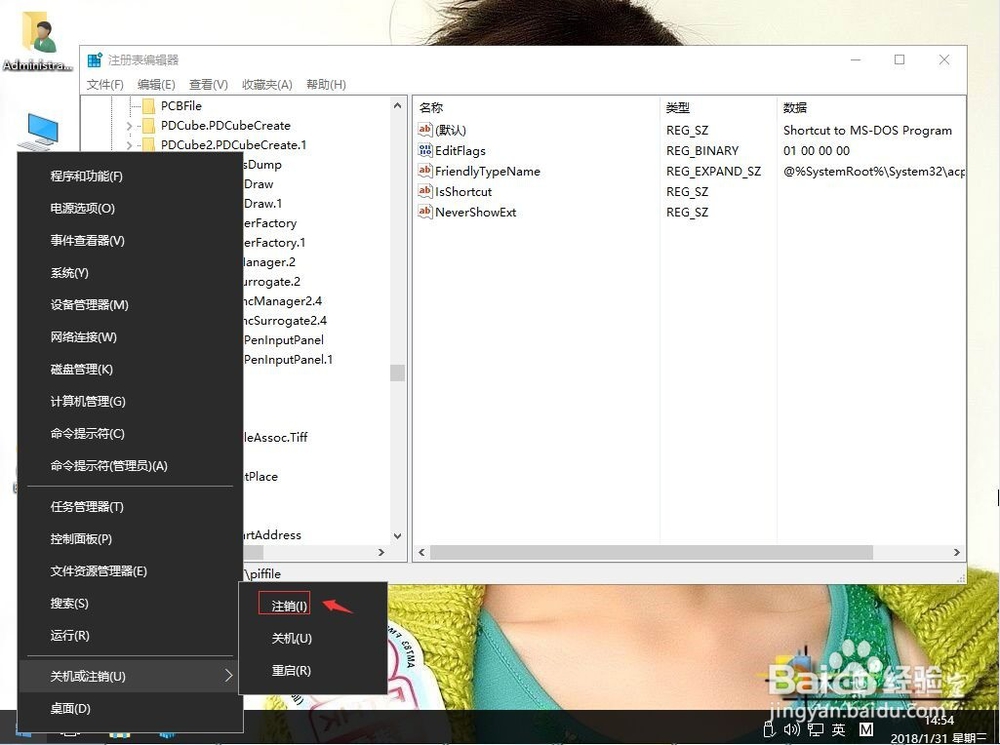
Task: Click the IsShortcut string value icon
Action: [425, 191]
